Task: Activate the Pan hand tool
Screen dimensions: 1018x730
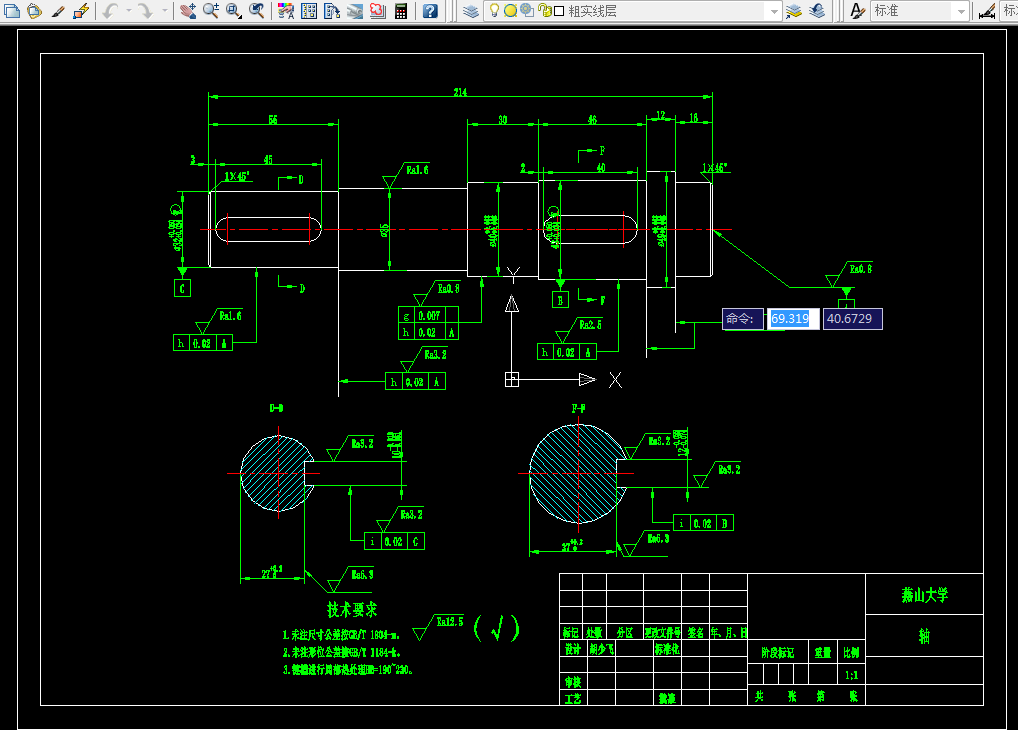Action: 188,10
